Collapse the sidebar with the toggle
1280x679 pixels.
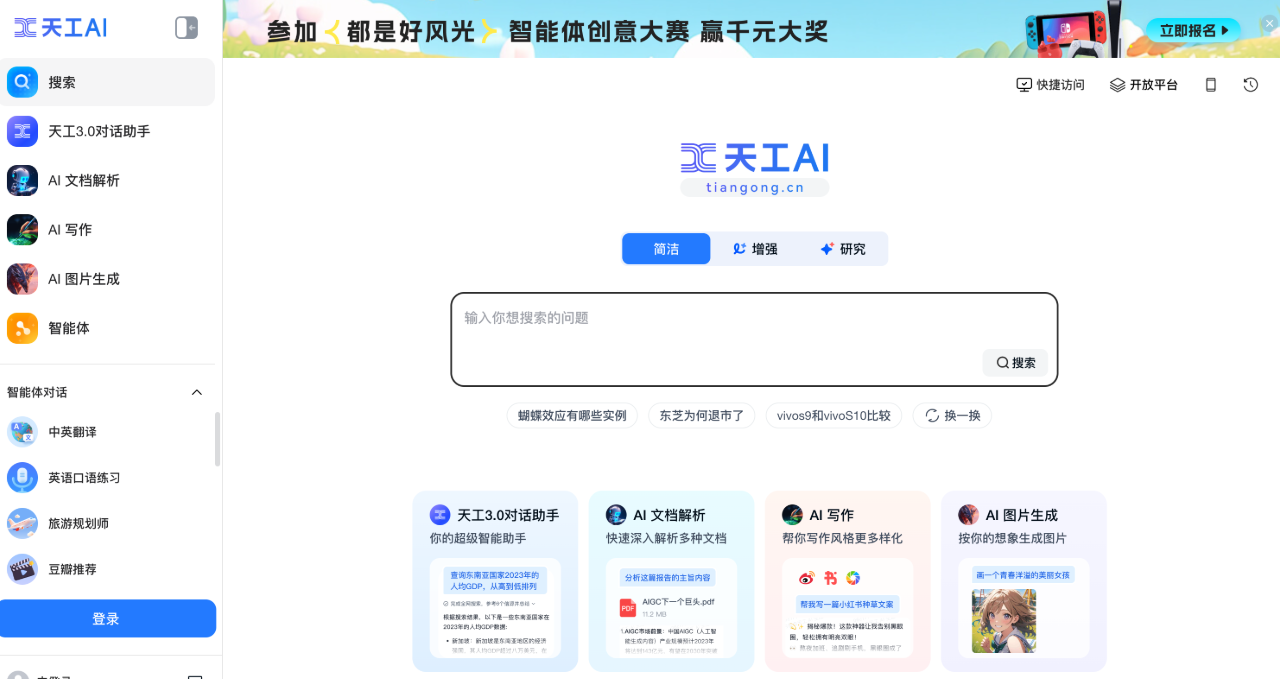(x=184, y=27)
